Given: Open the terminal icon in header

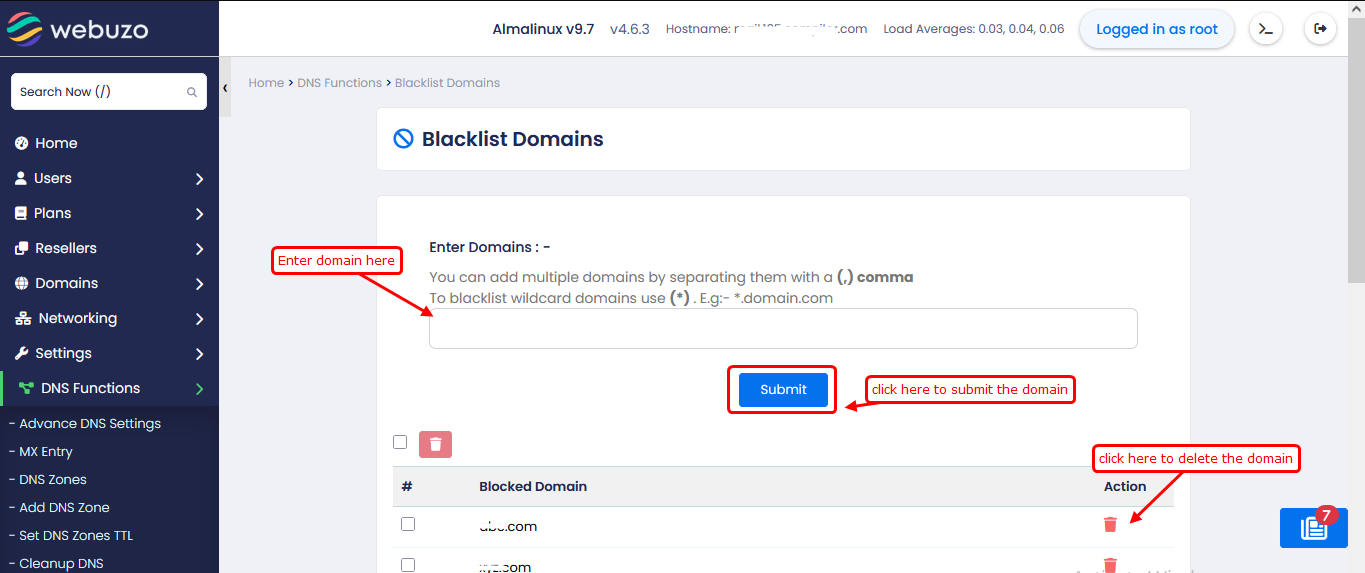Looking at the screenshot, I should (1266, 29).
